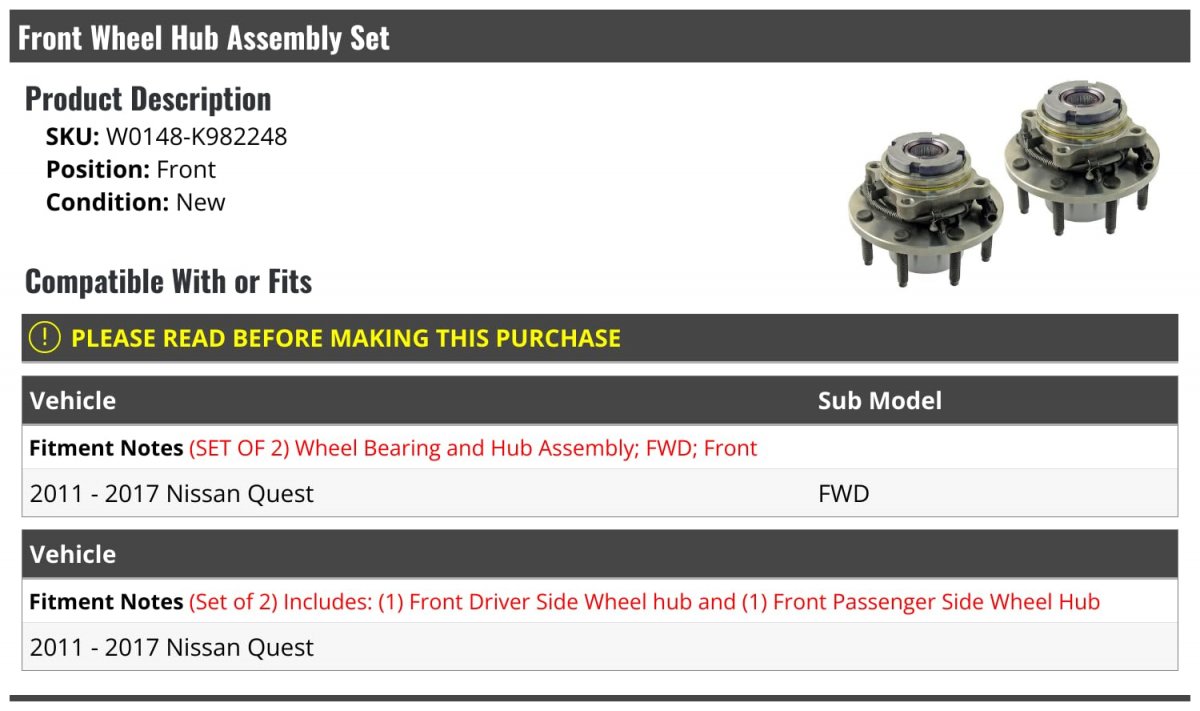The width and height of the screenshot is (1200, 711).
Task: Click the Vehicle column header beside Sub Model
Action: (73, 401)
